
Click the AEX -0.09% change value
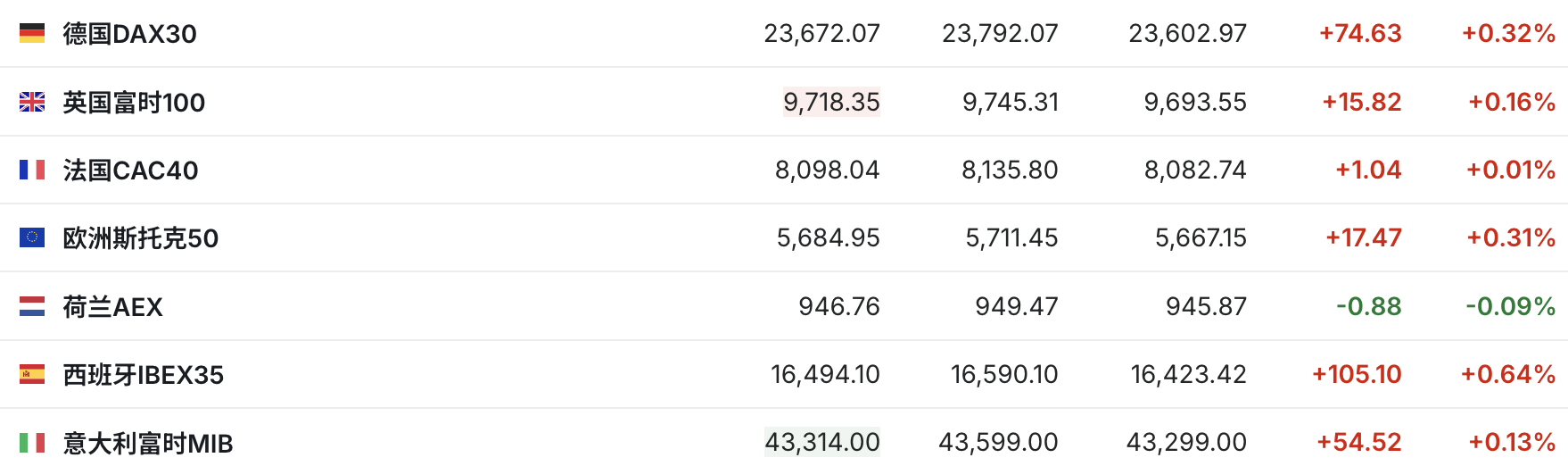1510,306
